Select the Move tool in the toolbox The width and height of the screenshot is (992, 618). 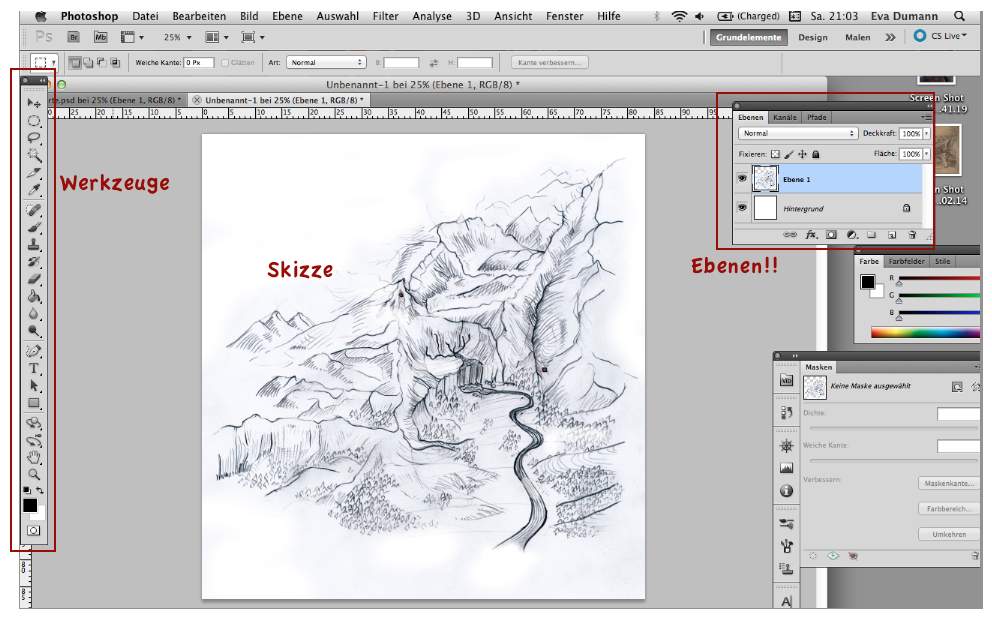(33, 103)
